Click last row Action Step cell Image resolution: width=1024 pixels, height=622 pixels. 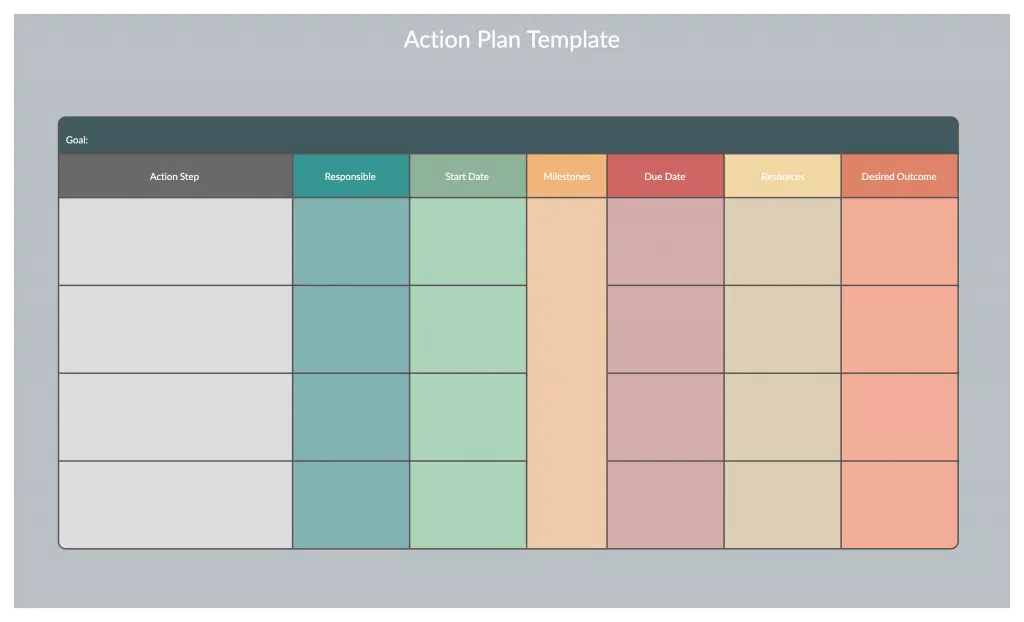175,505
